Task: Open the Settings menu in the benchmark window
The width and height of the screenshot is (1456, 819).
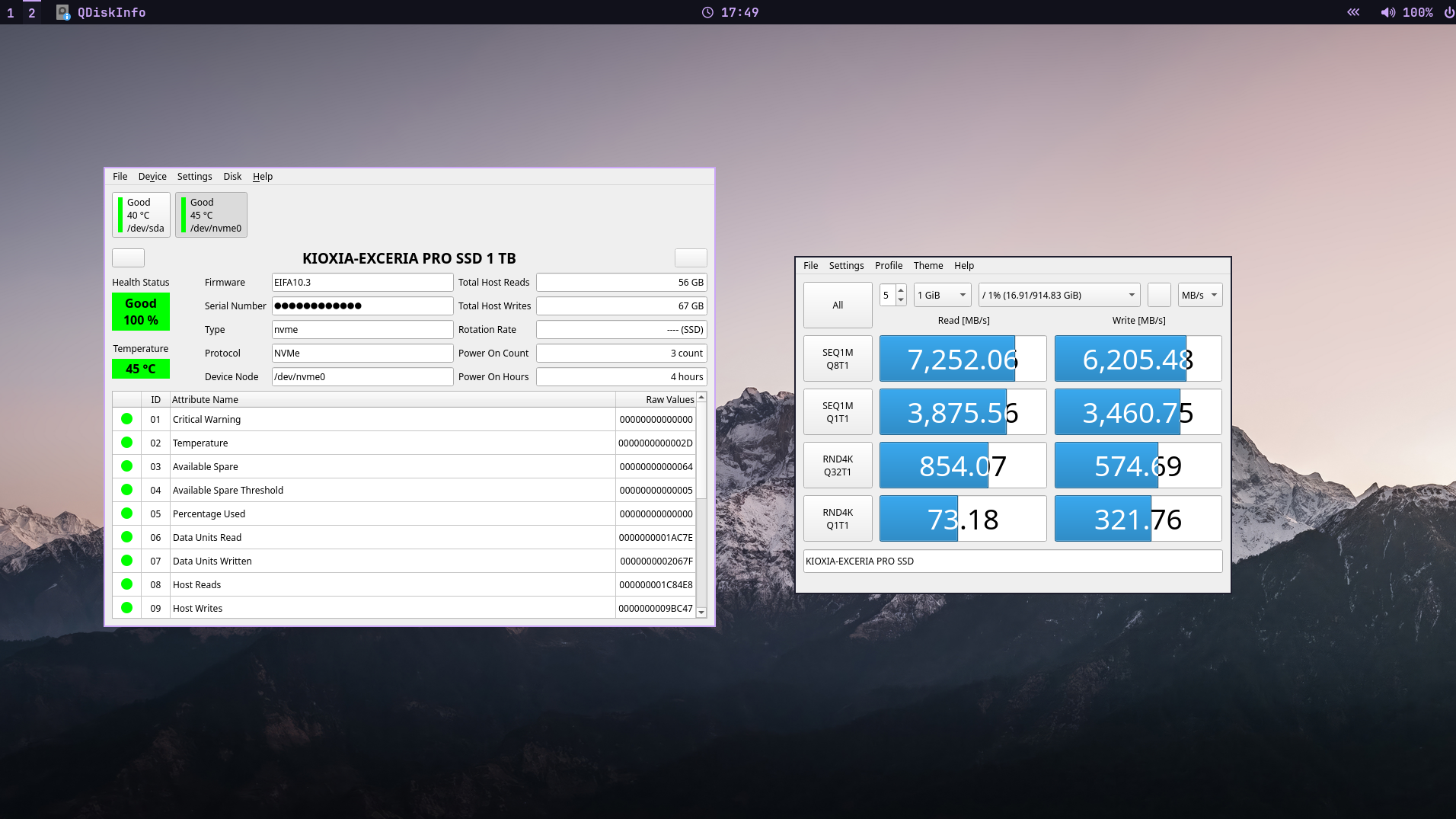Action: 847,266
